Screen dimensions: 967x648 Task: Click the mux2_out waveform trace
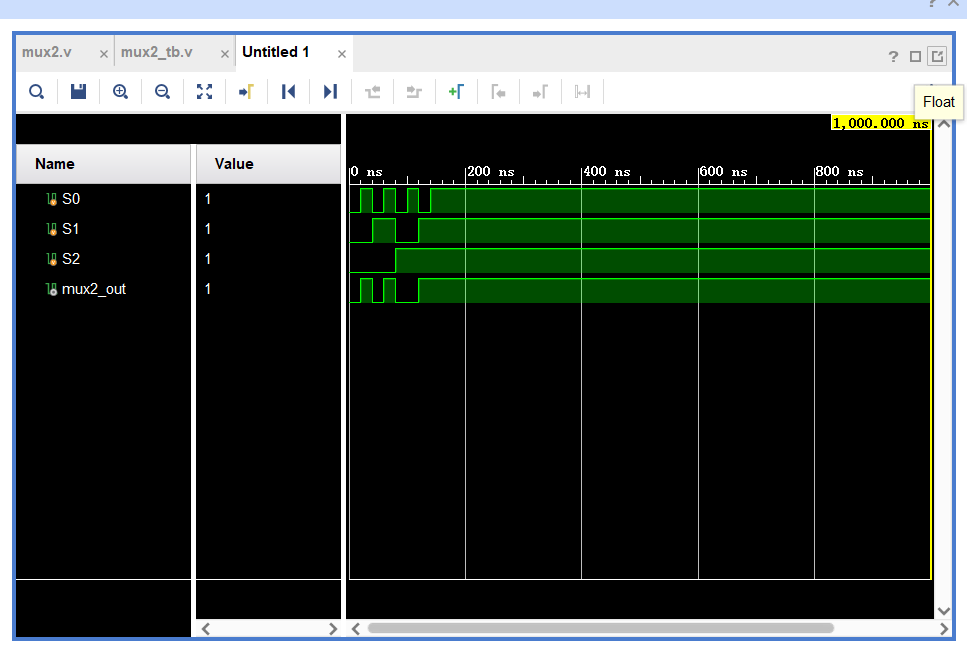coord(640,290)
